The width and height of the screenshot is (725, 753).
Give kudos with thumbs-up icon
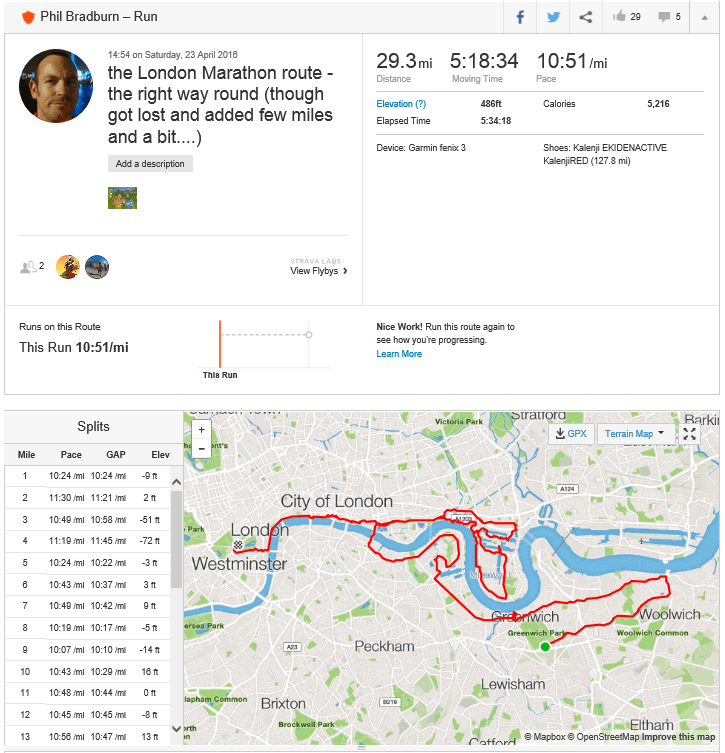click(x=619, y=17)
